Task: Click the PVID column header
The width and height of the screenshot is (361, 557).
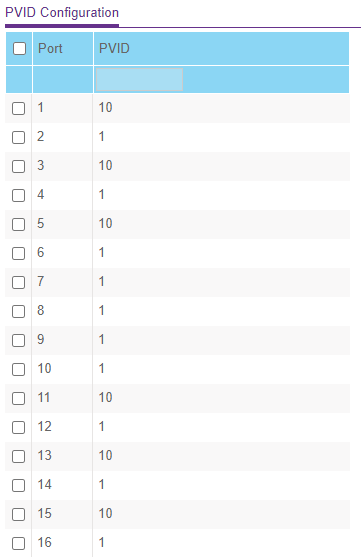Action: tap(114, 48)
